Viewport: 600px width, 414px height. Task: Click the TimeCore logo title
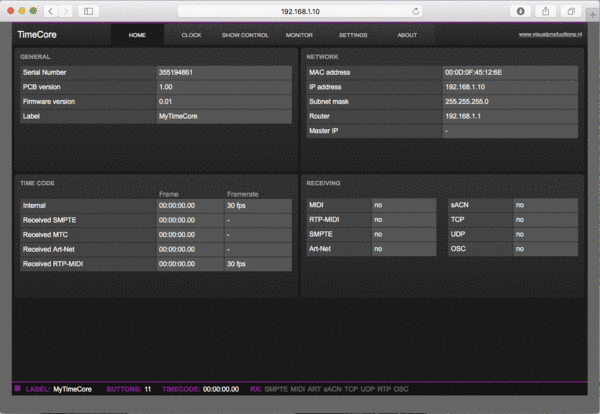coord(37,34)
